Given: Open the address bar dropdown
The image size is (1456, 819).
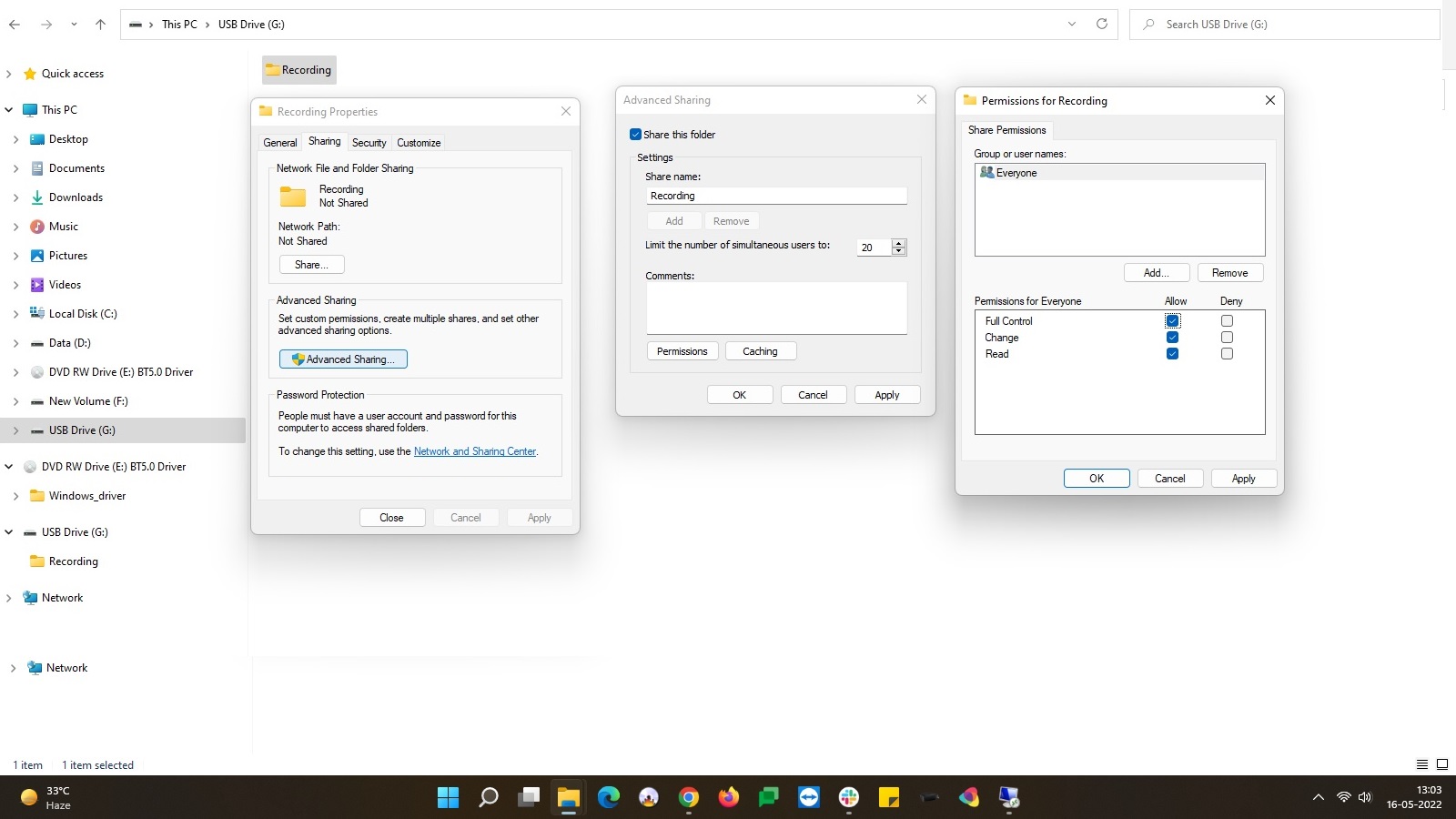Looking at the screenshot, I should tap(1070, 25).
